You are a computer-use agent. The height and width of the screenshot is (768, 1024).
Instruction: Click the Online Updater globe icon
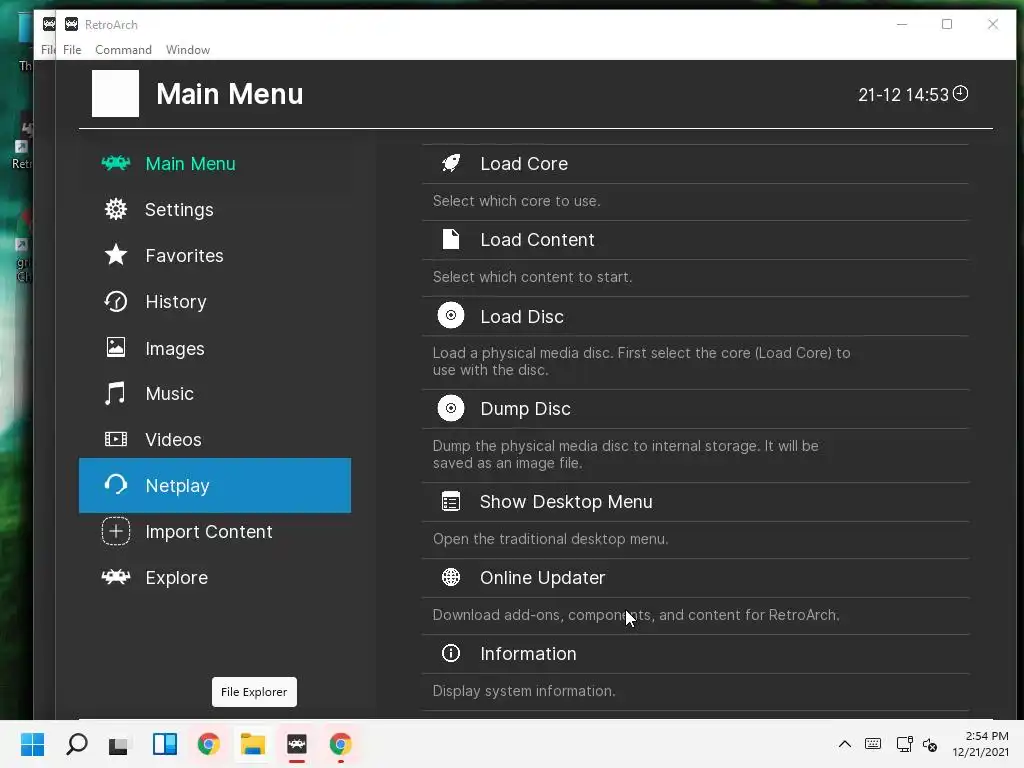point(451,577)
